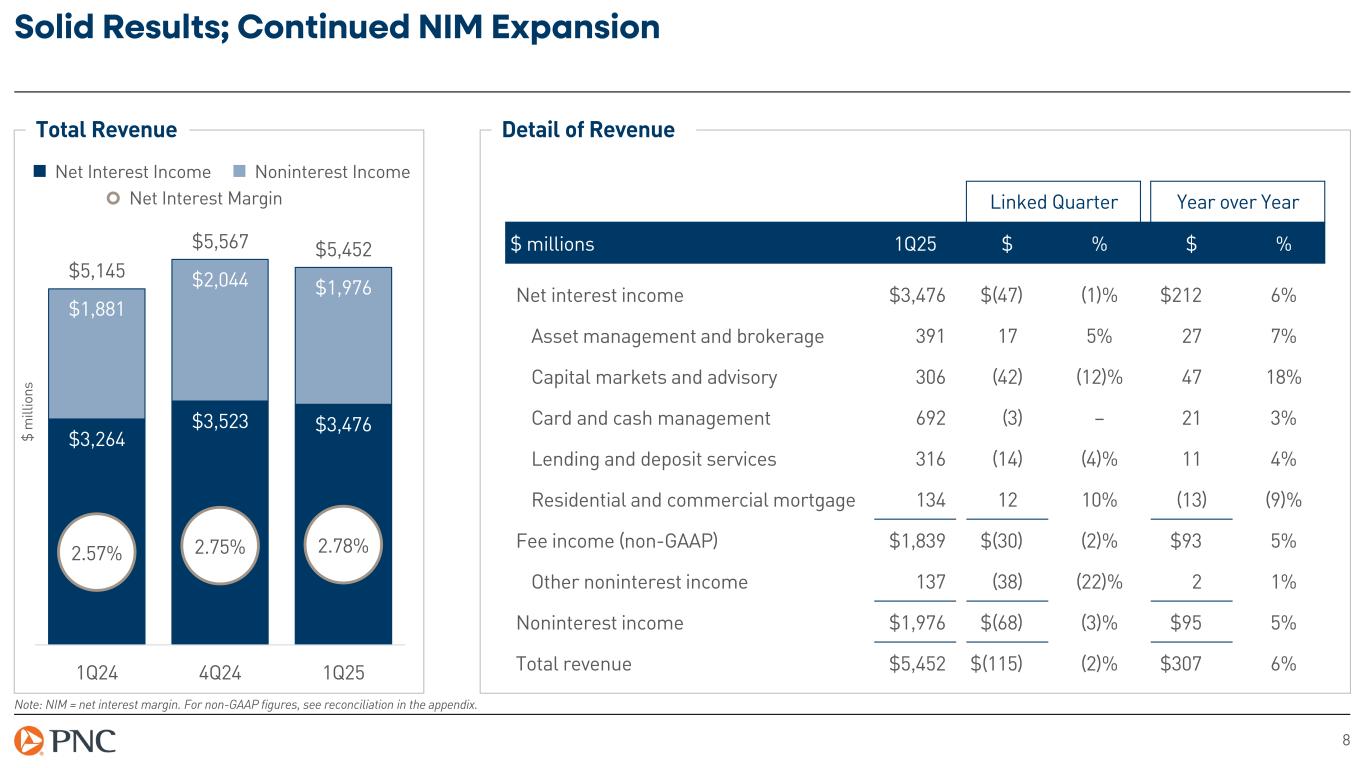Select the Fee income (non-GAAP) row label
Screen dimensions: 1365x768
point(617,541)
